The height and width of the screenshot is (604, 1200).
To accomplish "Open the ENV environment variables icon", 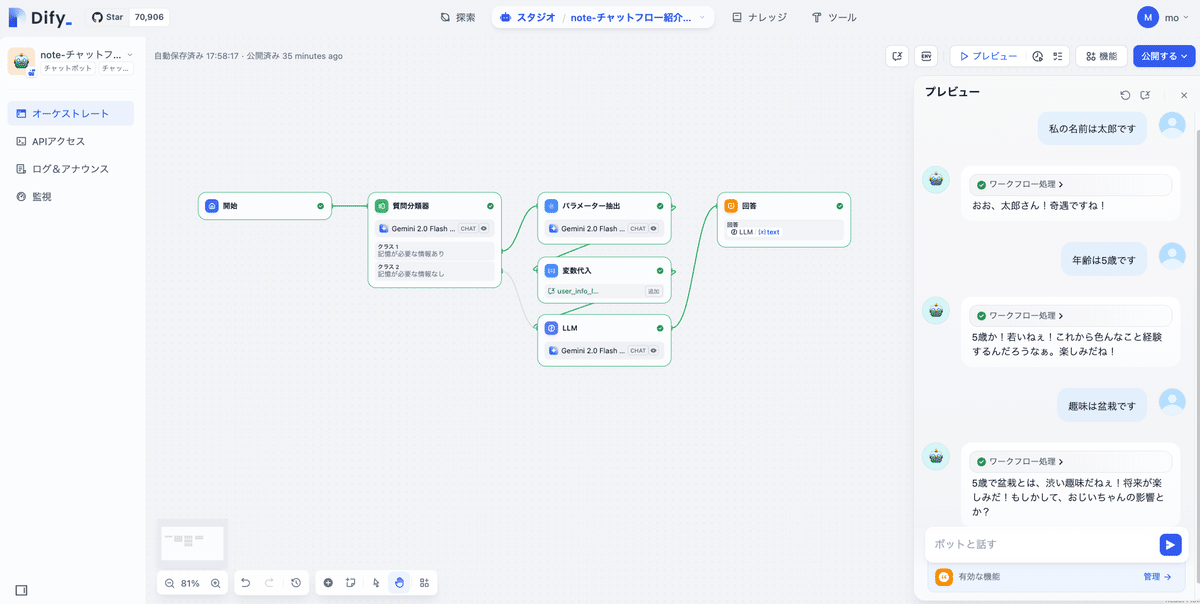I will coord(925,56).
